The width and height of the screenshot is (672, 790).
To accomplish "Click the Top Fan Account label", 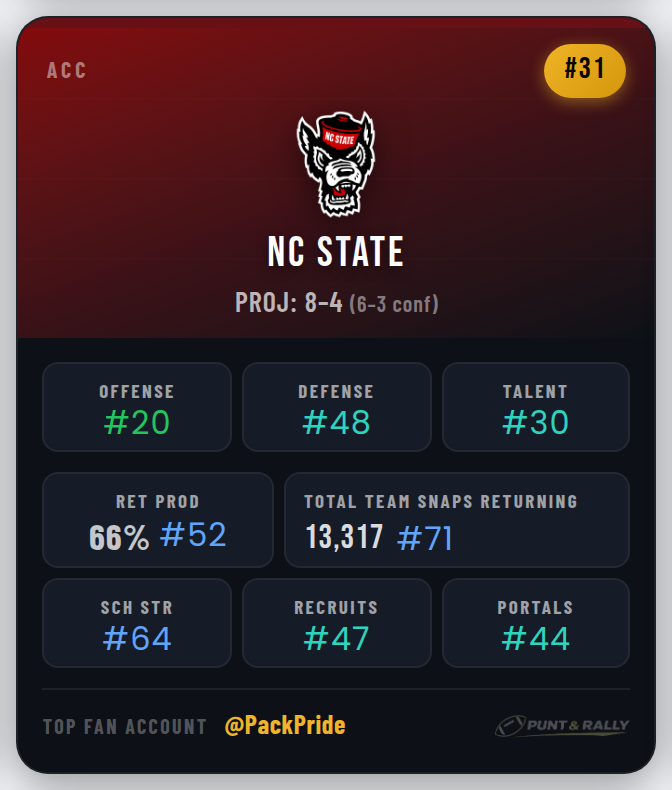I will pos(125,727).
